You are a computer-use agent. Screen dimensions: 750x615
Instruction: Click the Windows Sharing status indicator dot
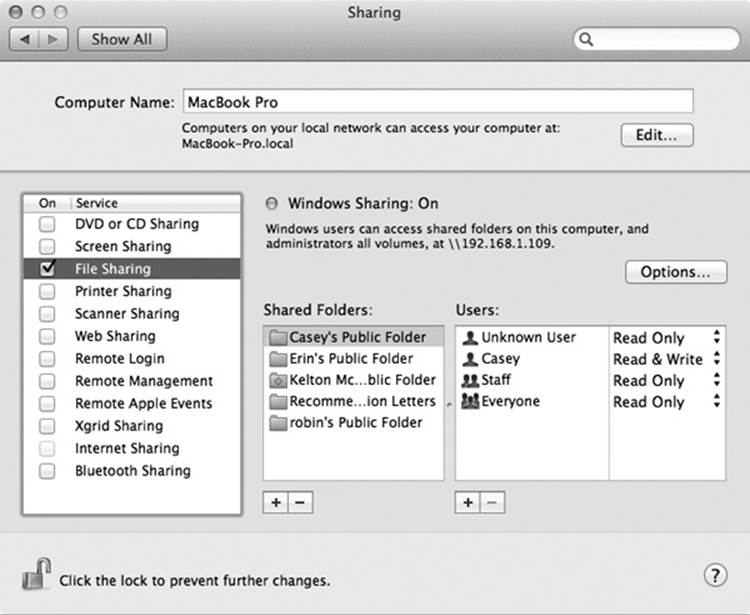tap(272, 204)
